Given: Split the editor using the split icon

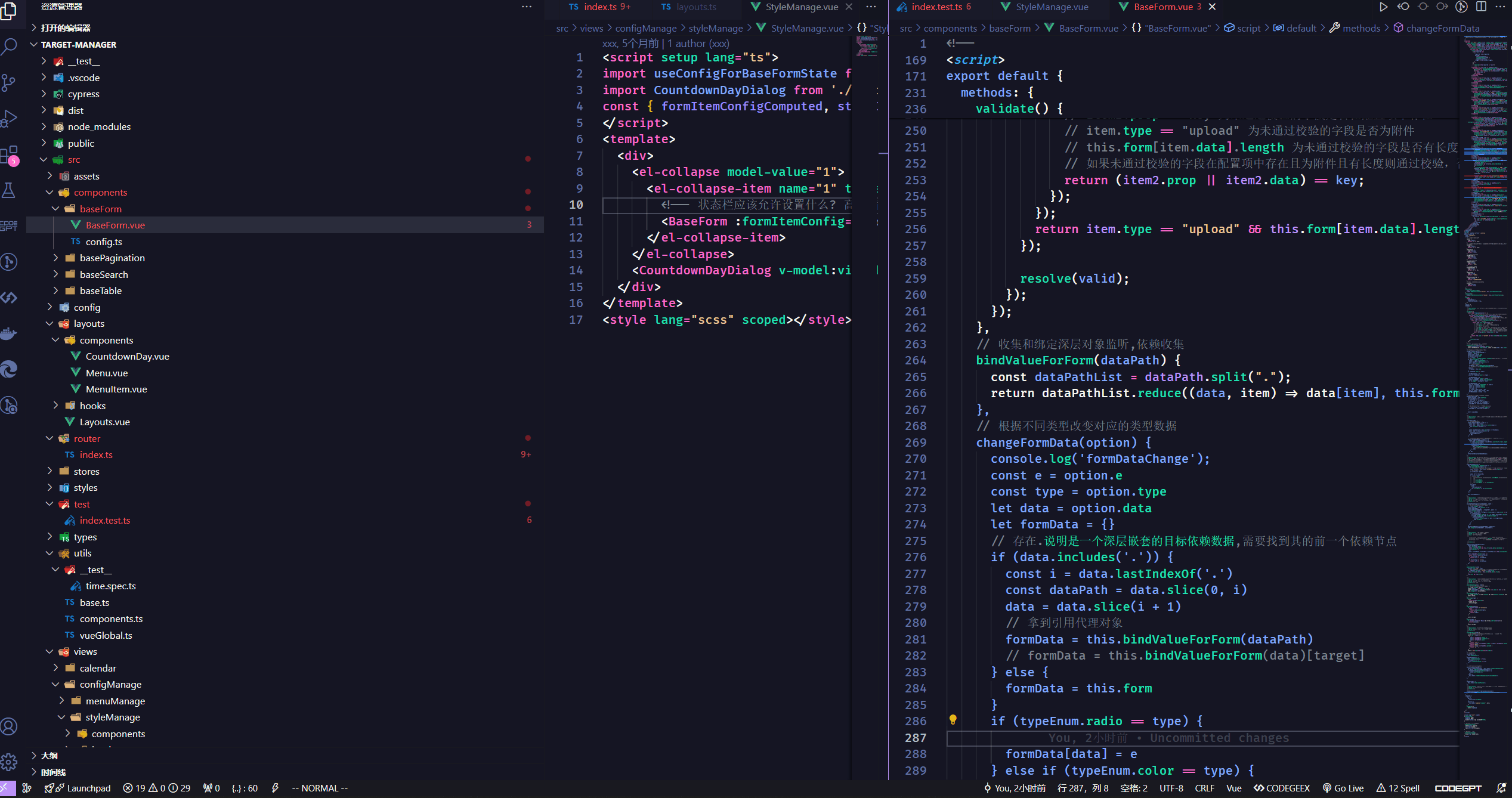Looking at the screenshot, I should tap(1481, 7).
